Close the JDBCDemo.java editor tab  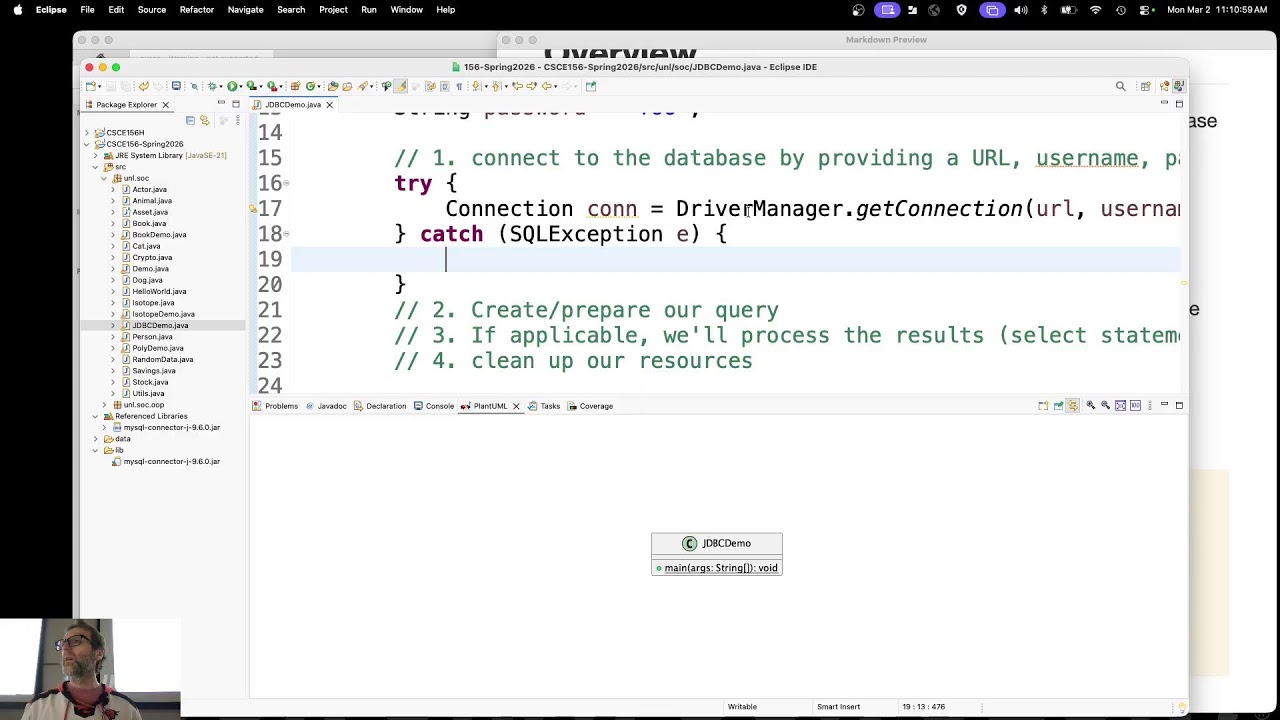(329, 105)
